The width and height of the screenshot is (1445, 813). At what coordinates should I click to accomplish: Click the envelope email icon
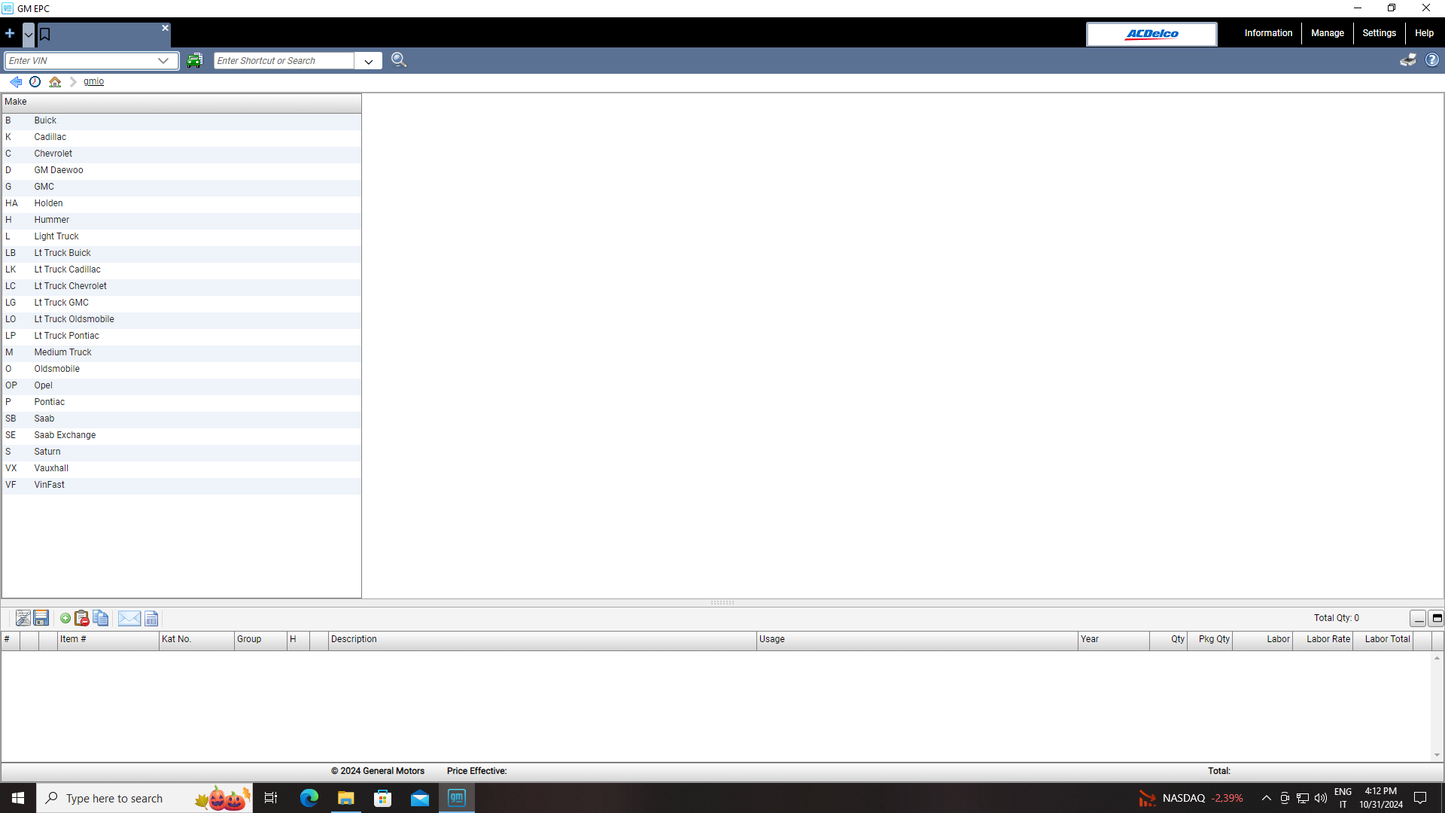coord(130,619)
